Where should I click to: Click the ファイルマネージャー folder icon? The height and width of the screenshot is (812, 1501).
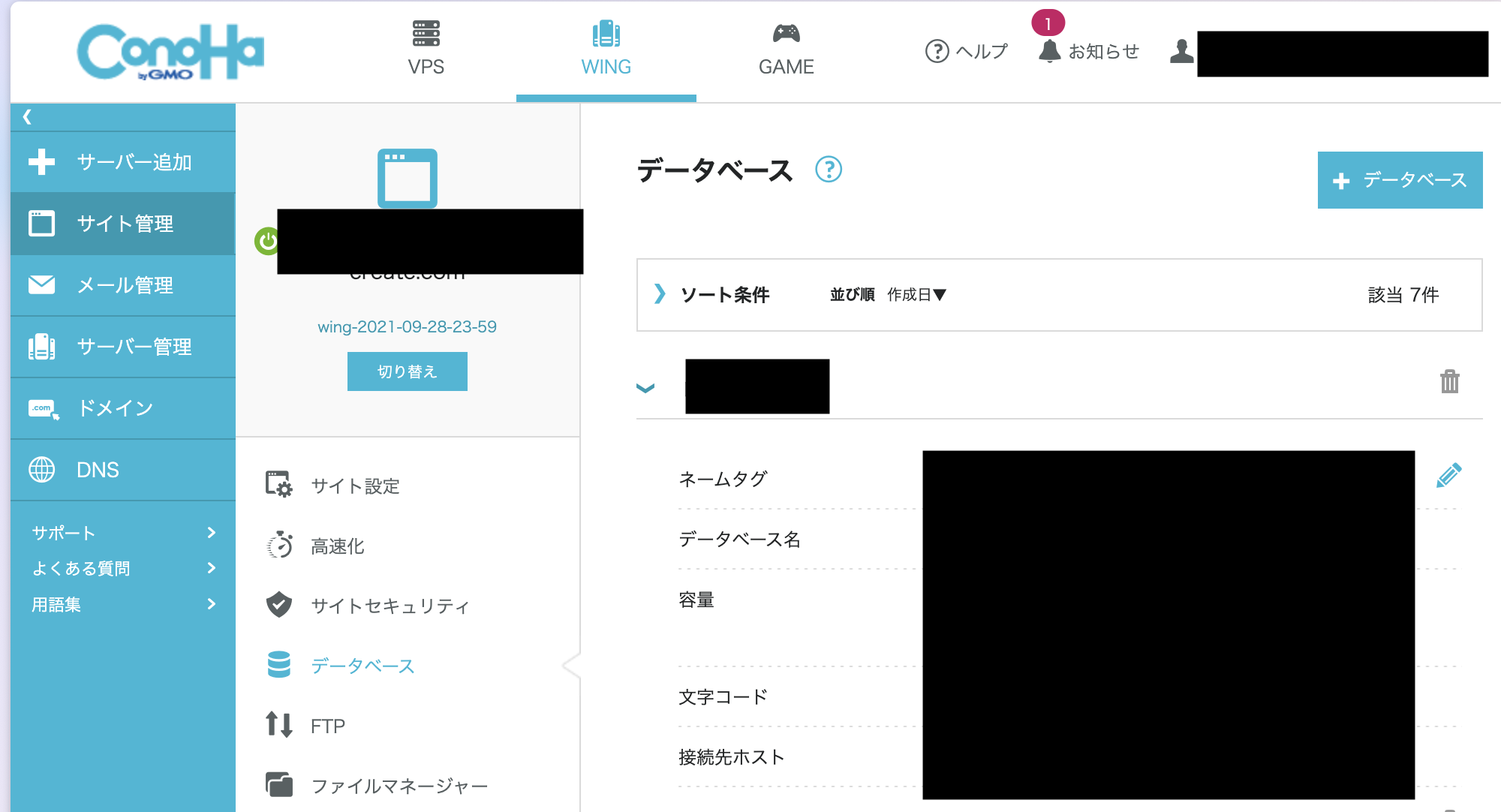pos(278,784)
